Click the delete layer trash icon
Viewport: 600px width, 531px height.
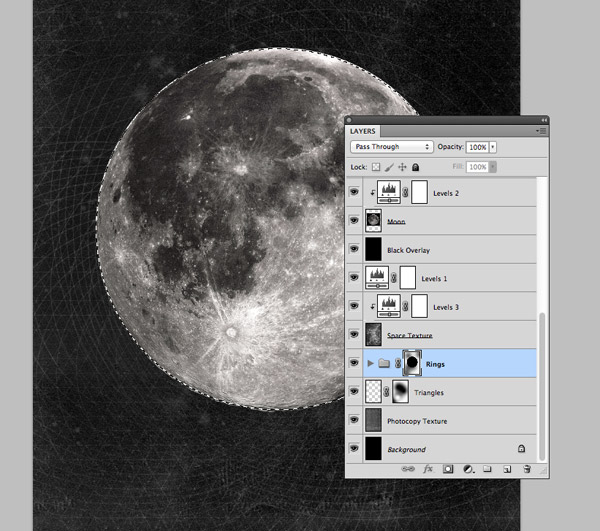[526, 468]
